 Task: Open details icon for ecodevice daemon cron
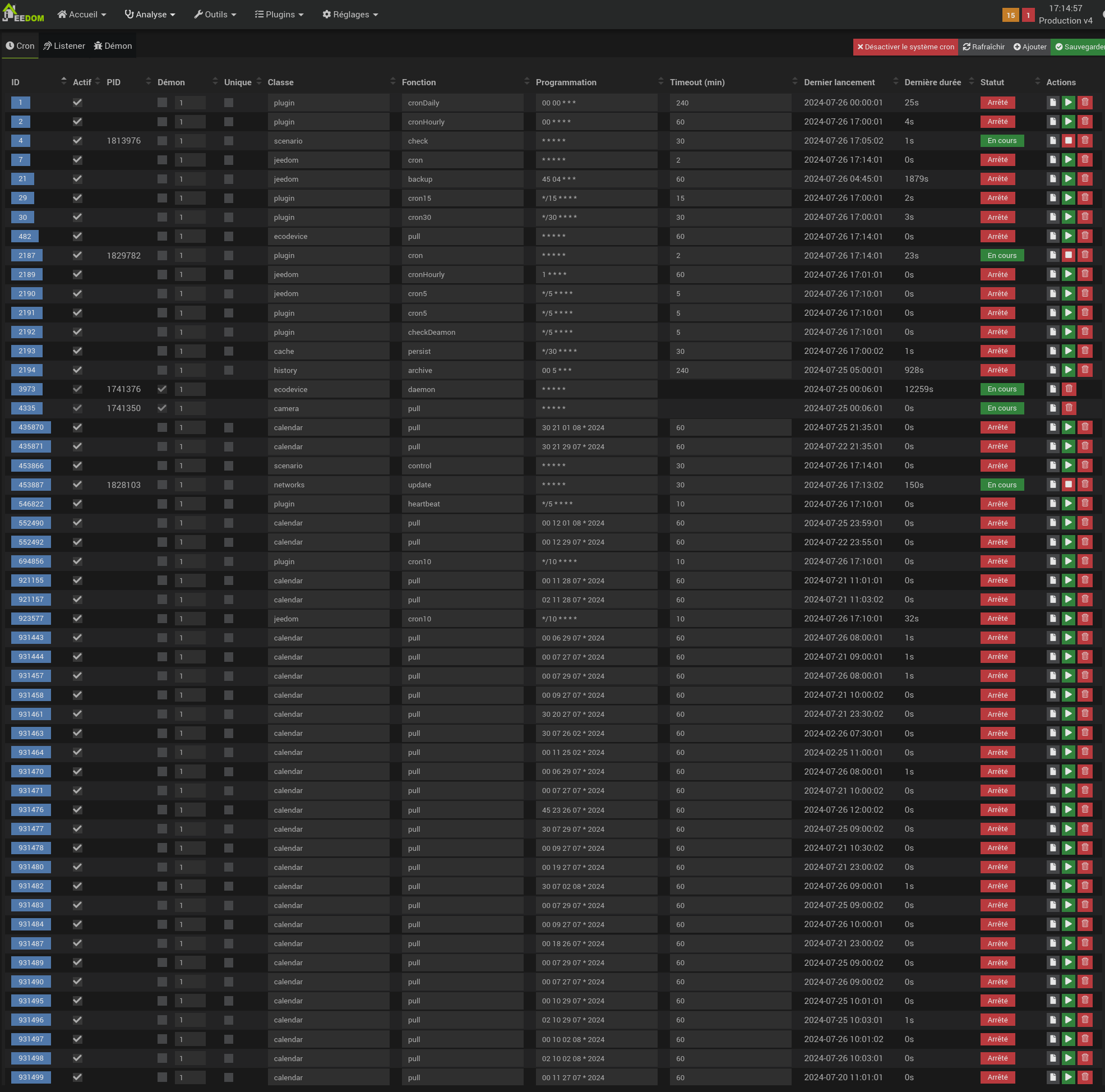pyautogui.click(x=1052, y=389)
